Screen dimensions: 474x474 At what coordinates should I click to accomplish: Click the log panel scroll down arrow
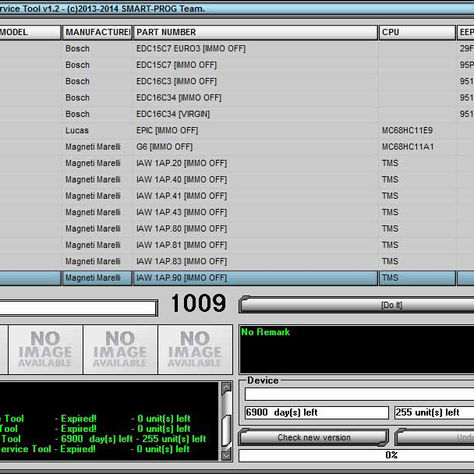227,455
